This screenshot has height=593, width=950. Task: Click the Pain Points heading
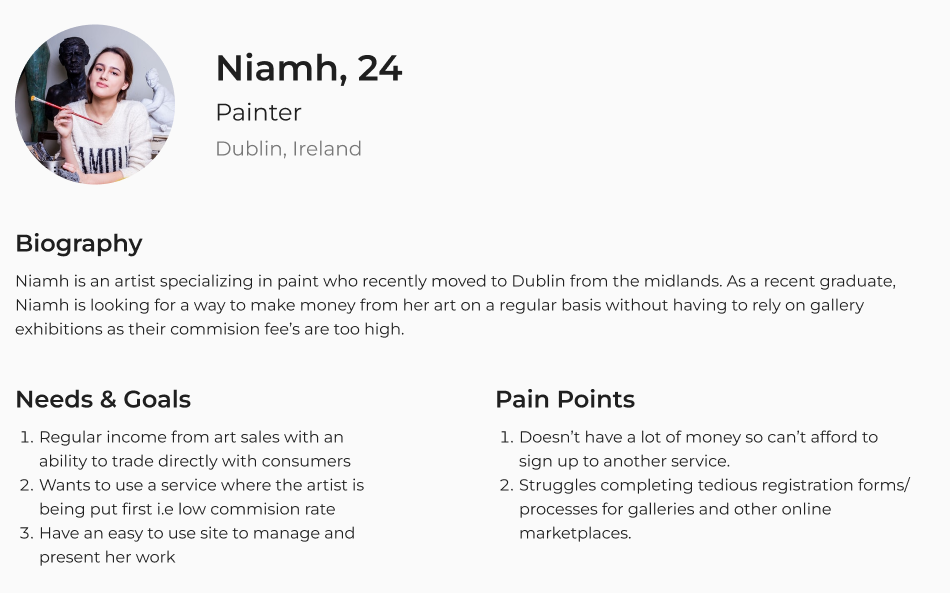click(564, 399)
